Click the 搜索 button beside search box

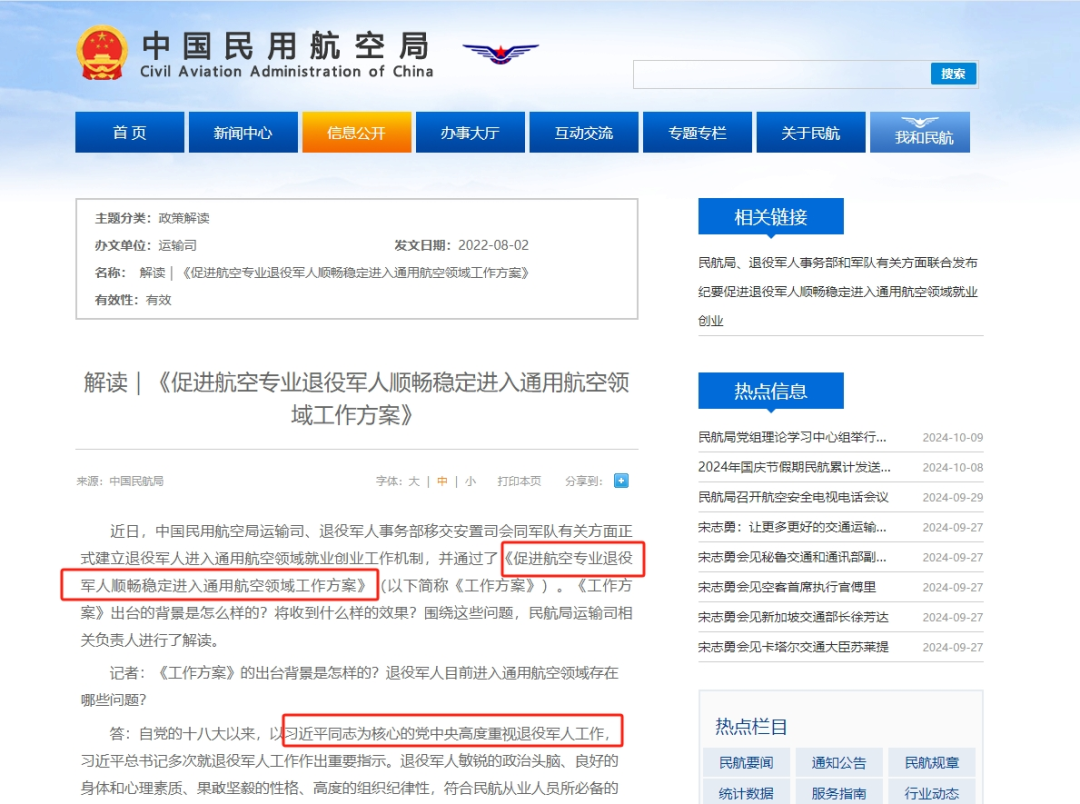[953, 73]
